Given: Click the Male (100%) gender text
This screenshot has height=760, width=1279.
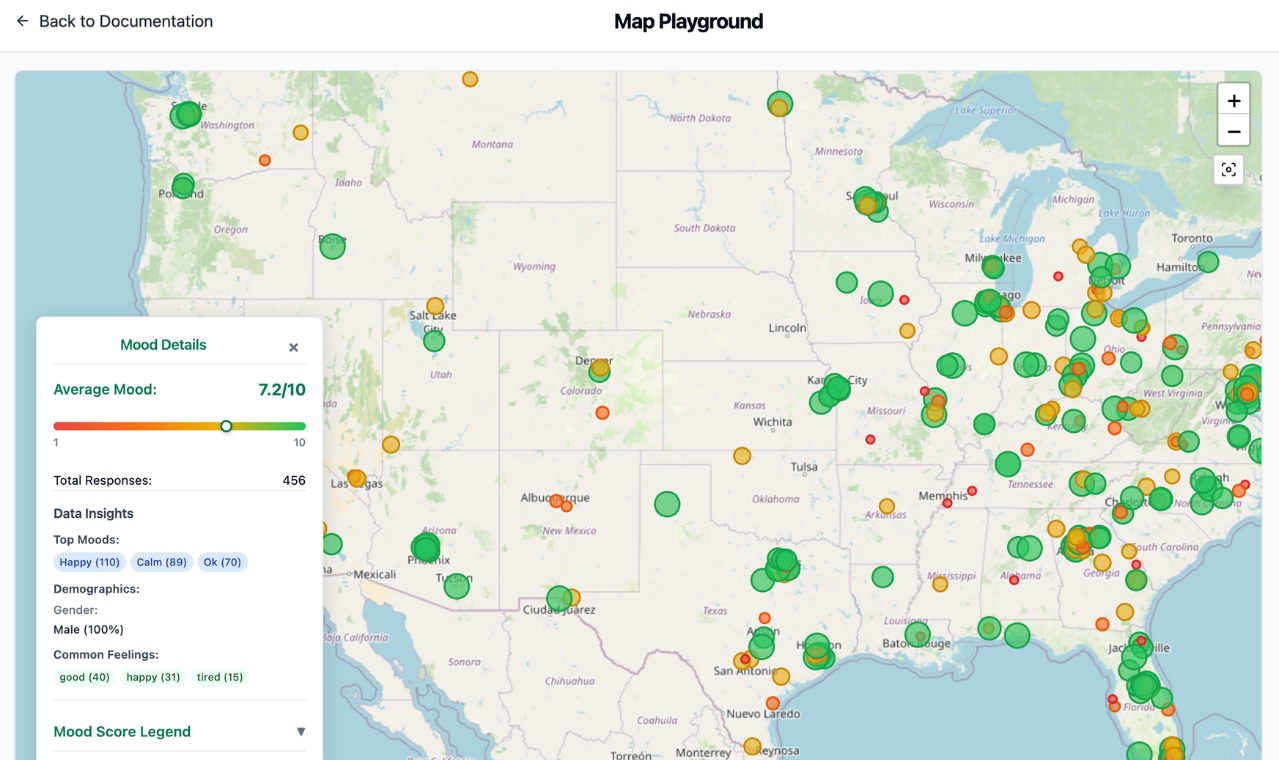Looking at the screenshot, I should click(x=88, y=630).
